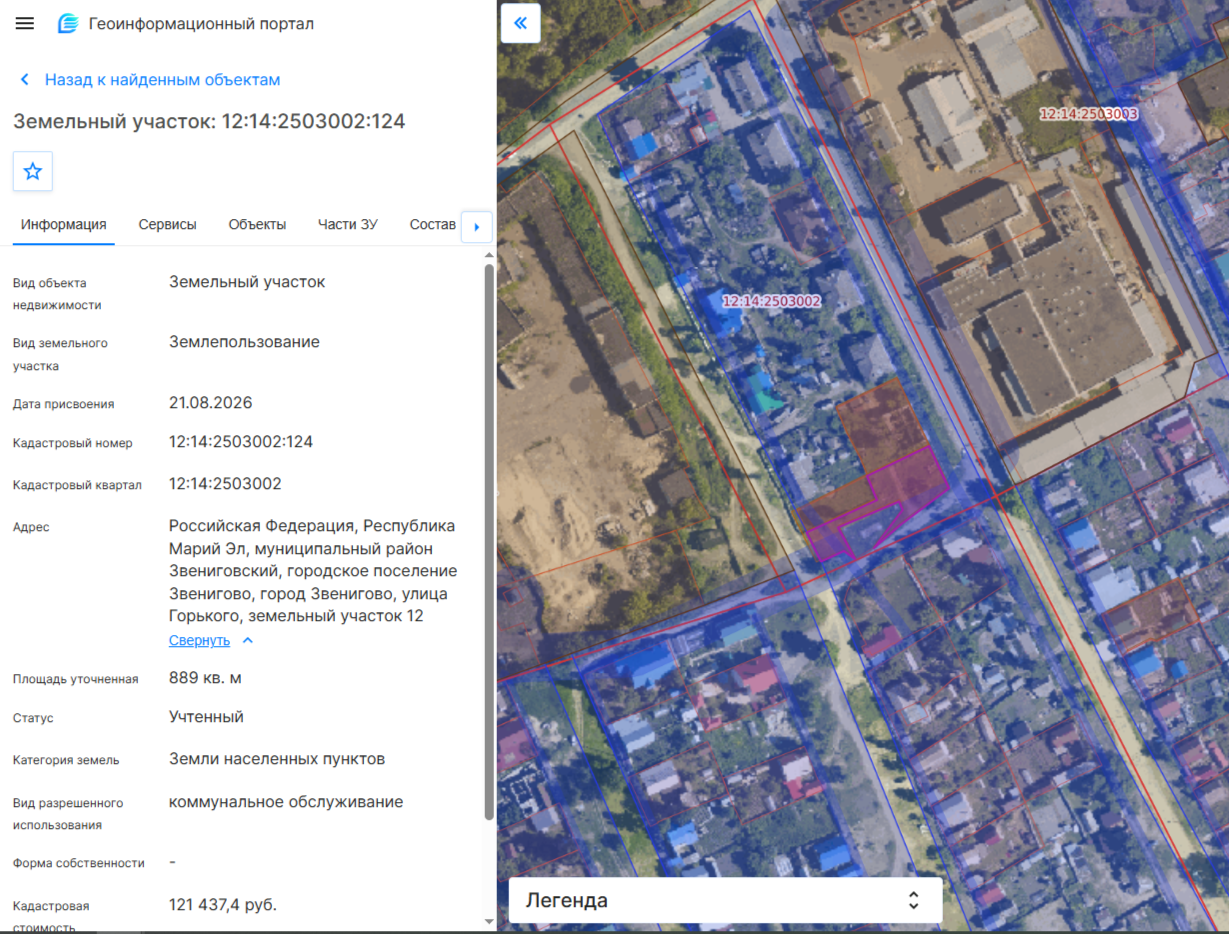Click the Землепользование value

click(244, 342)
